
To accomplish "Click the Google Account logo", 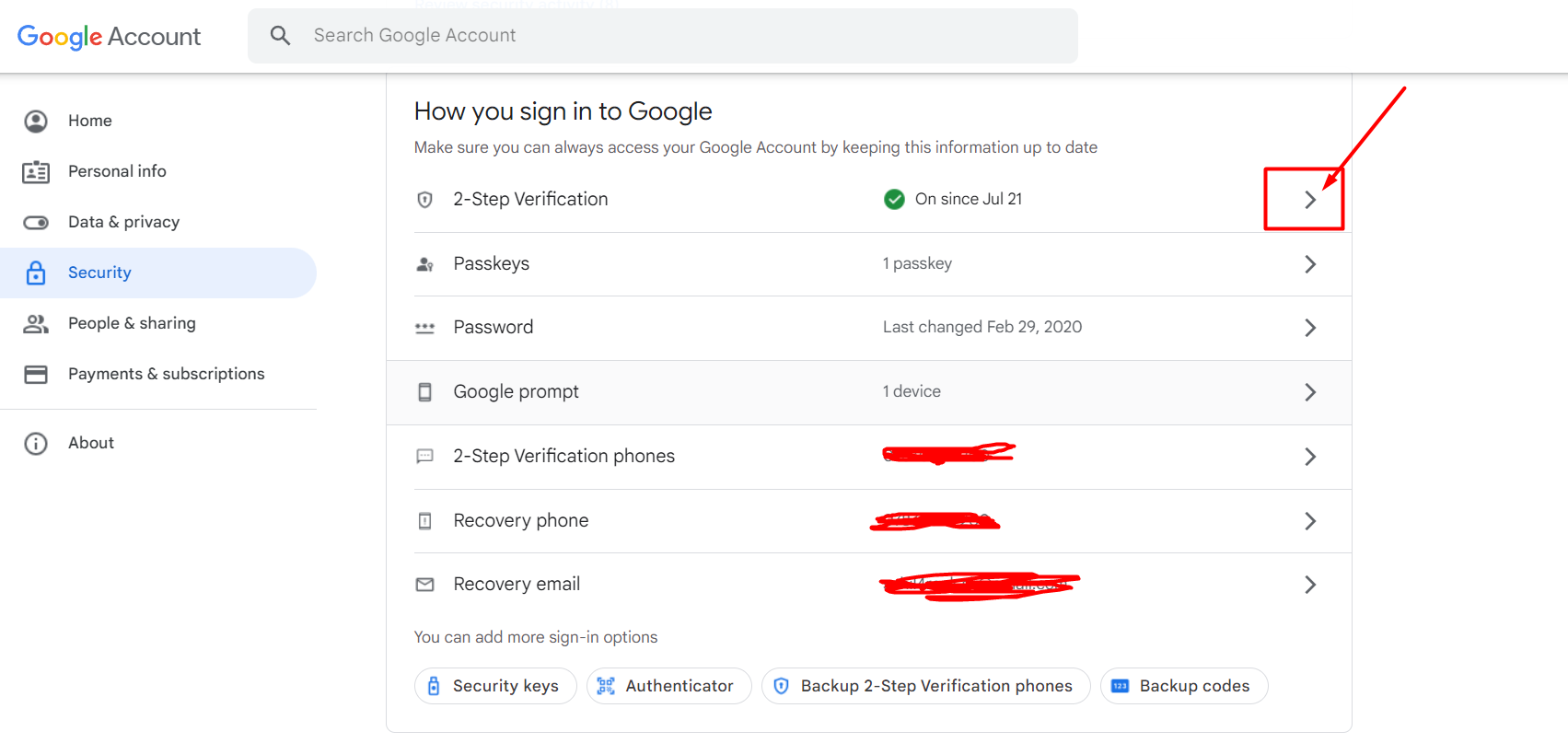I will [x=109, y=37].
